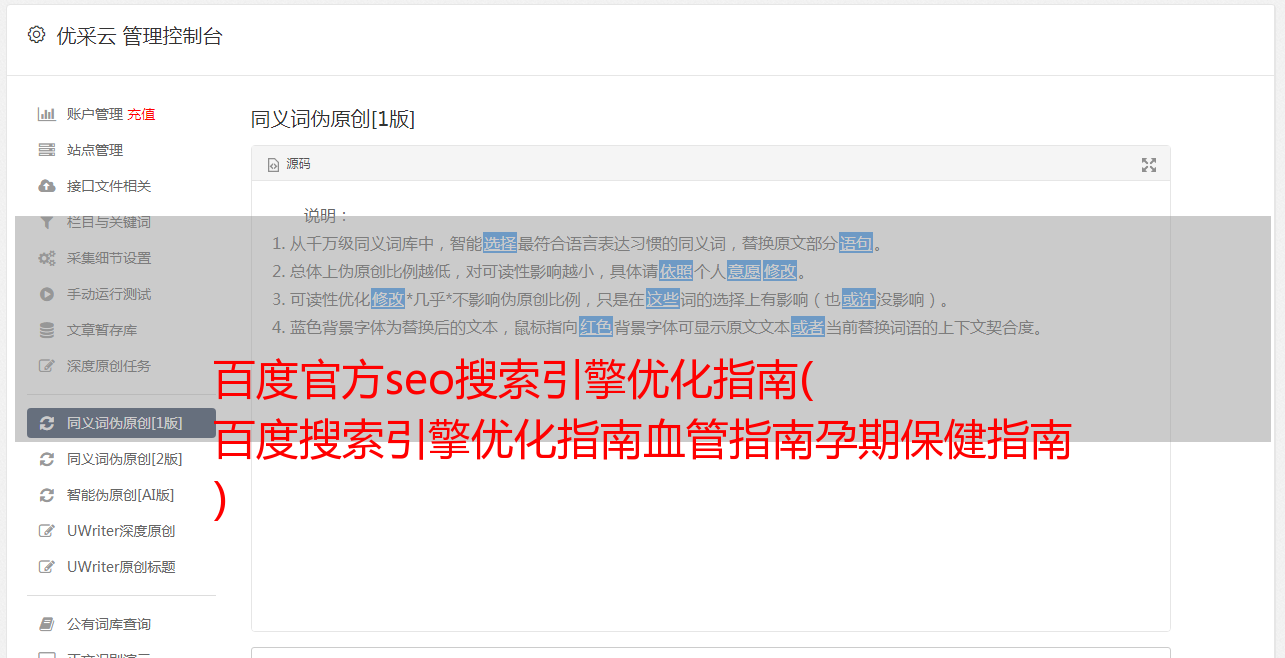Click the cloud upload icon for 接口文件相关
This screenshot has width=1285, height=658.
coord(46,186)
